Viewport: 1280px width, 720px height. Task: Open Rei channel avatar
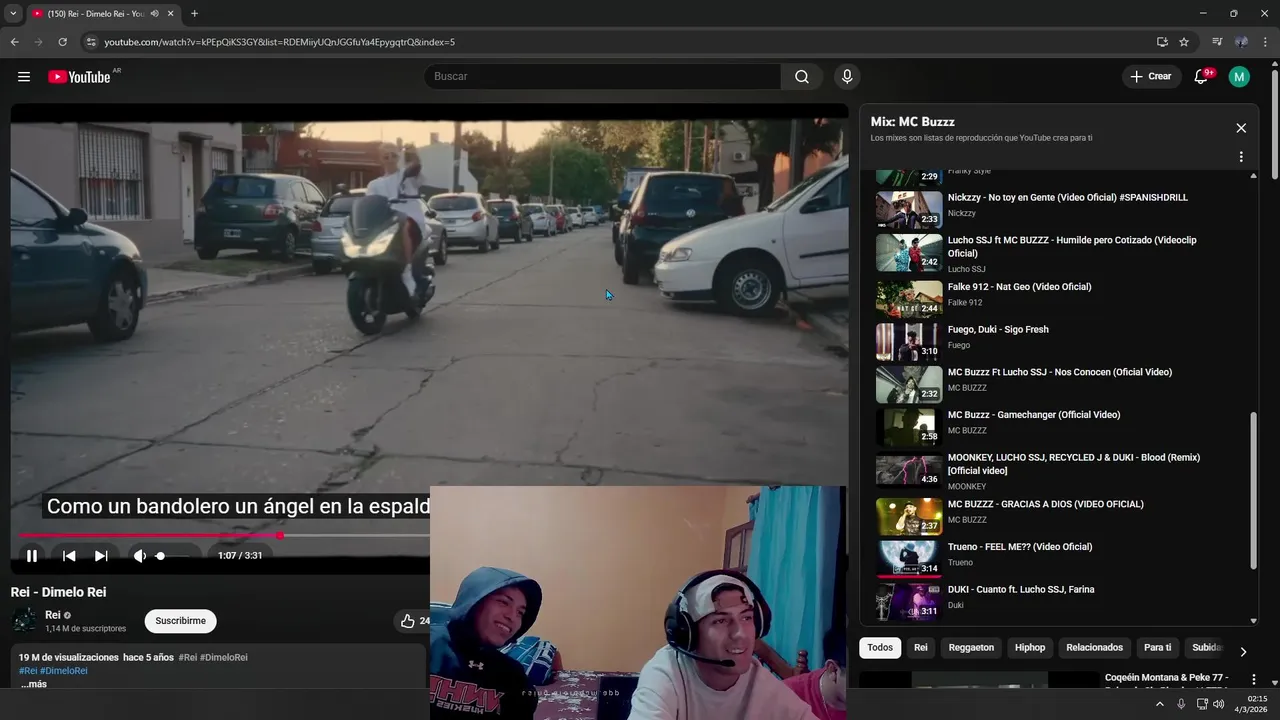pos(24,620)
